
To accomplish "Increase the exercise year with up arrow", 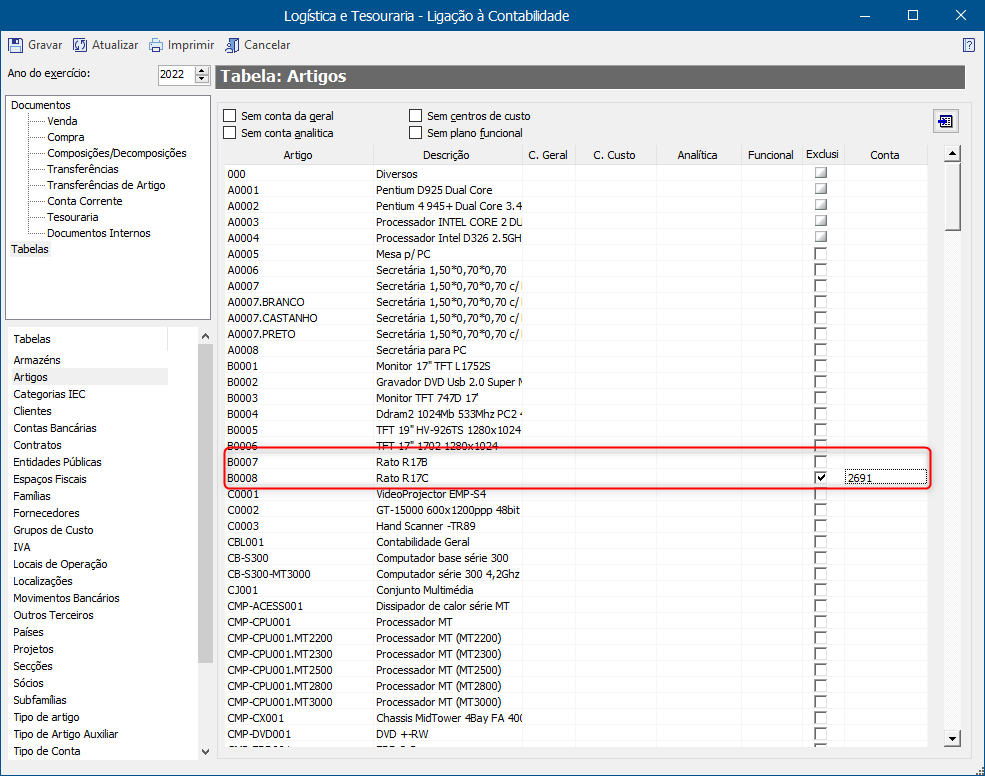I will [x=202, y=70].
